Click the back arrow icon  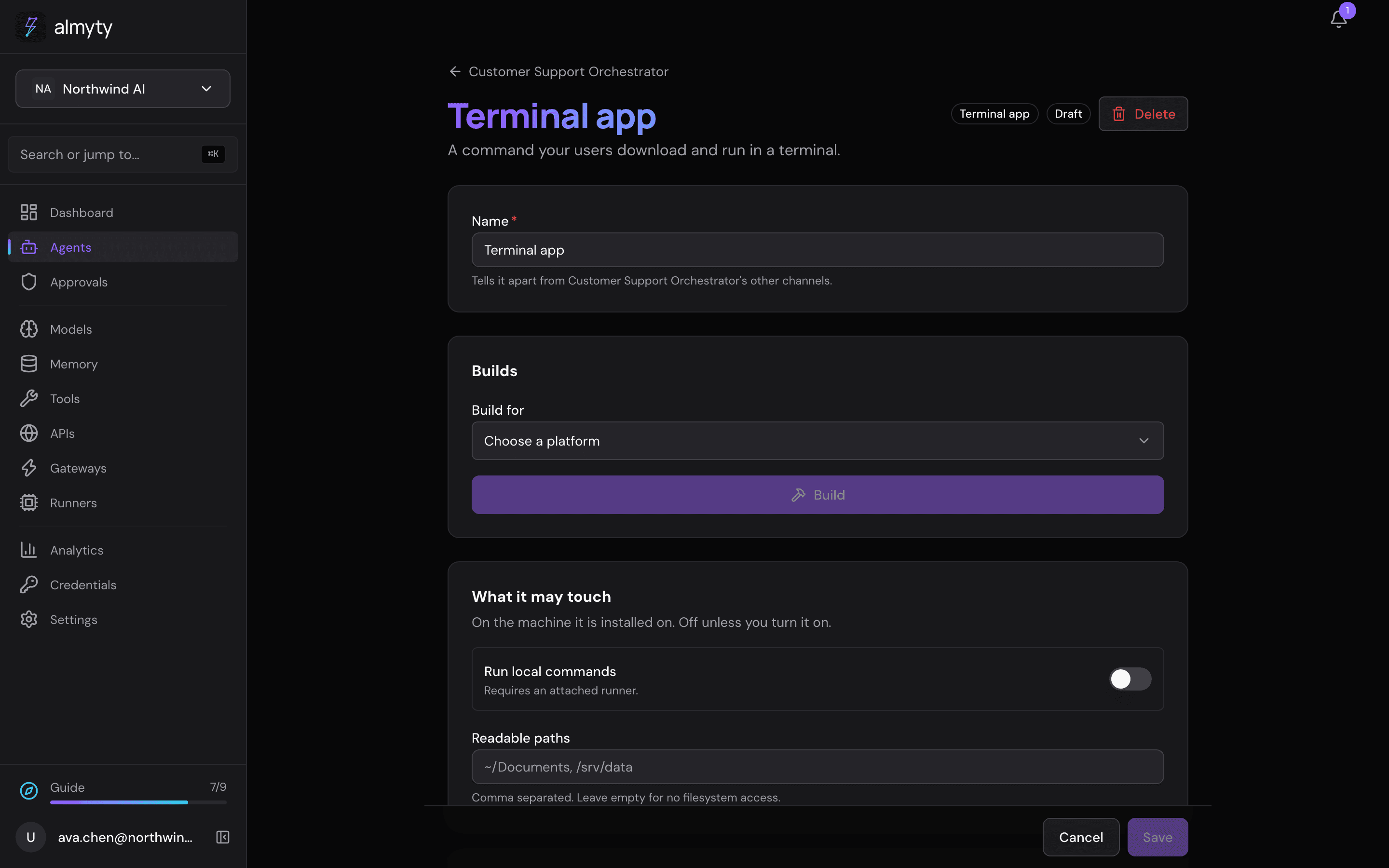[455, 71]
